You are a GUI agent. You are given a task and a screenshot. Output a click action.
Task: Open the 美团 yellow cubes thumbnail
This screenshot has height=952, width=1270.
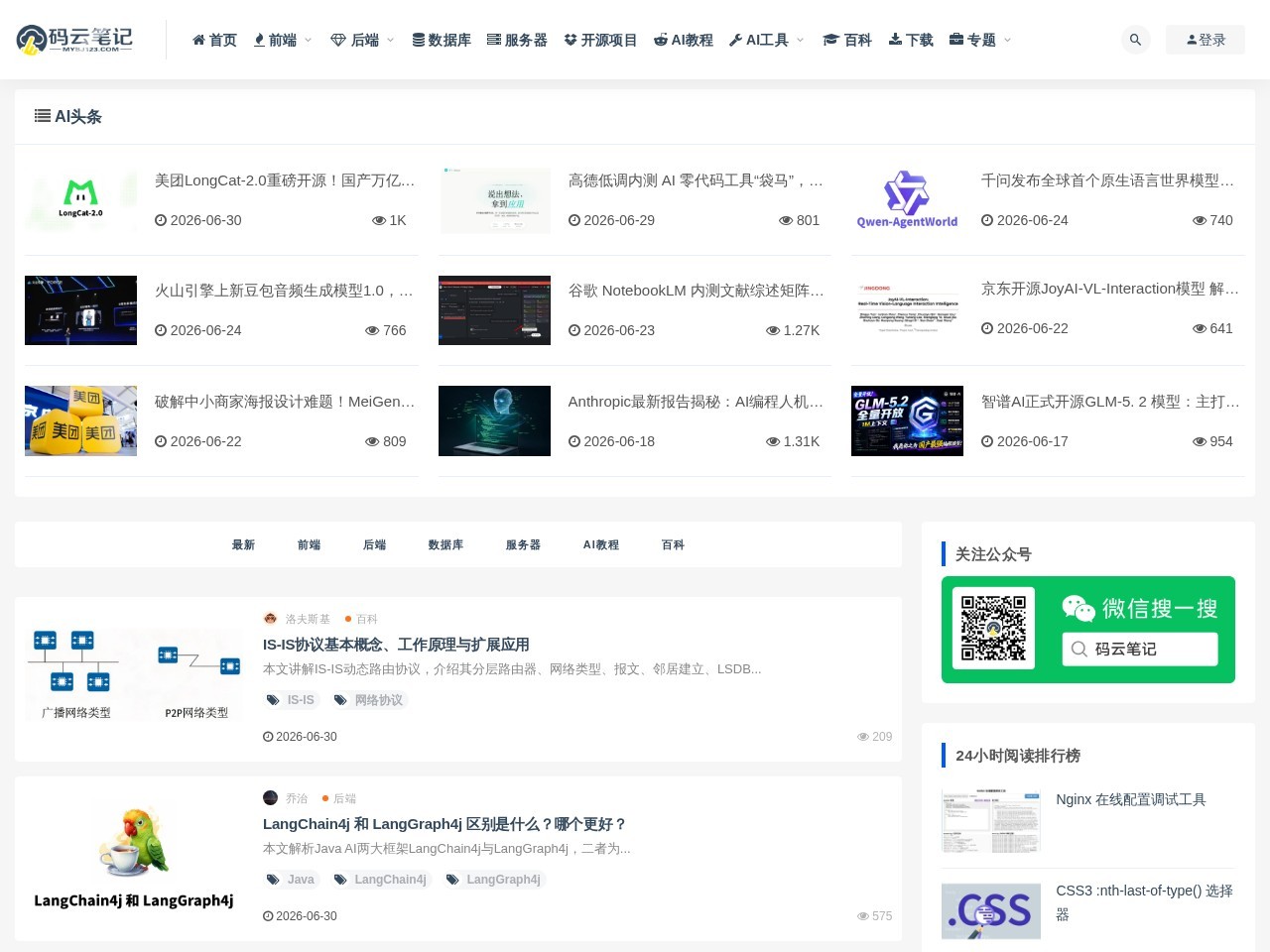[80, 420]
